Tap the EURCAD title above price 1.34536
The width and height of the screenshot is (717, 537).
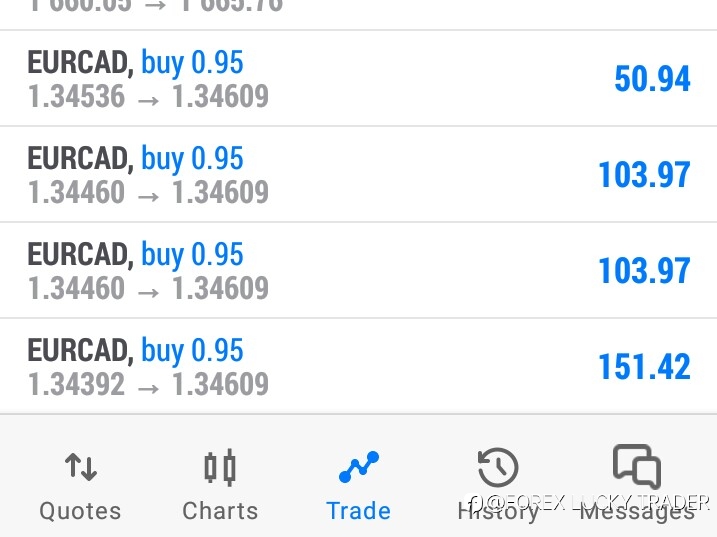coord(80,63)
